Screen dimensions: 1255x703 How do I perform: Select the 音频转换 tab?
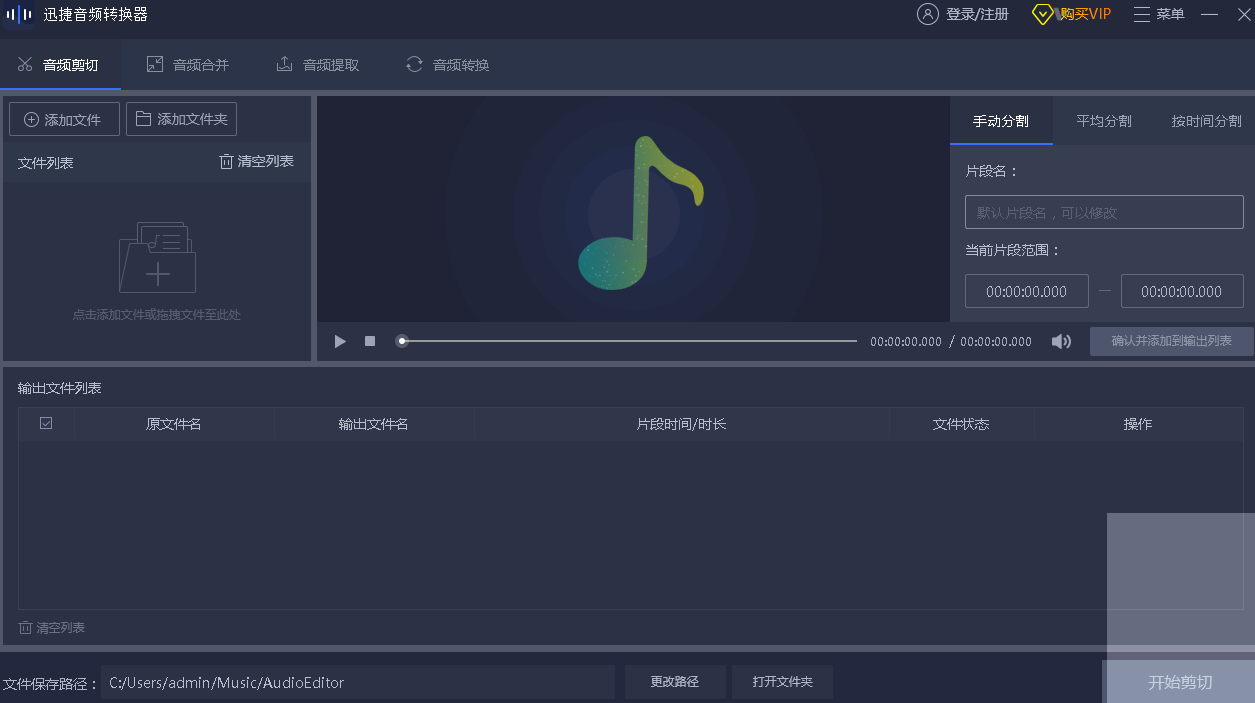point(448,65)
